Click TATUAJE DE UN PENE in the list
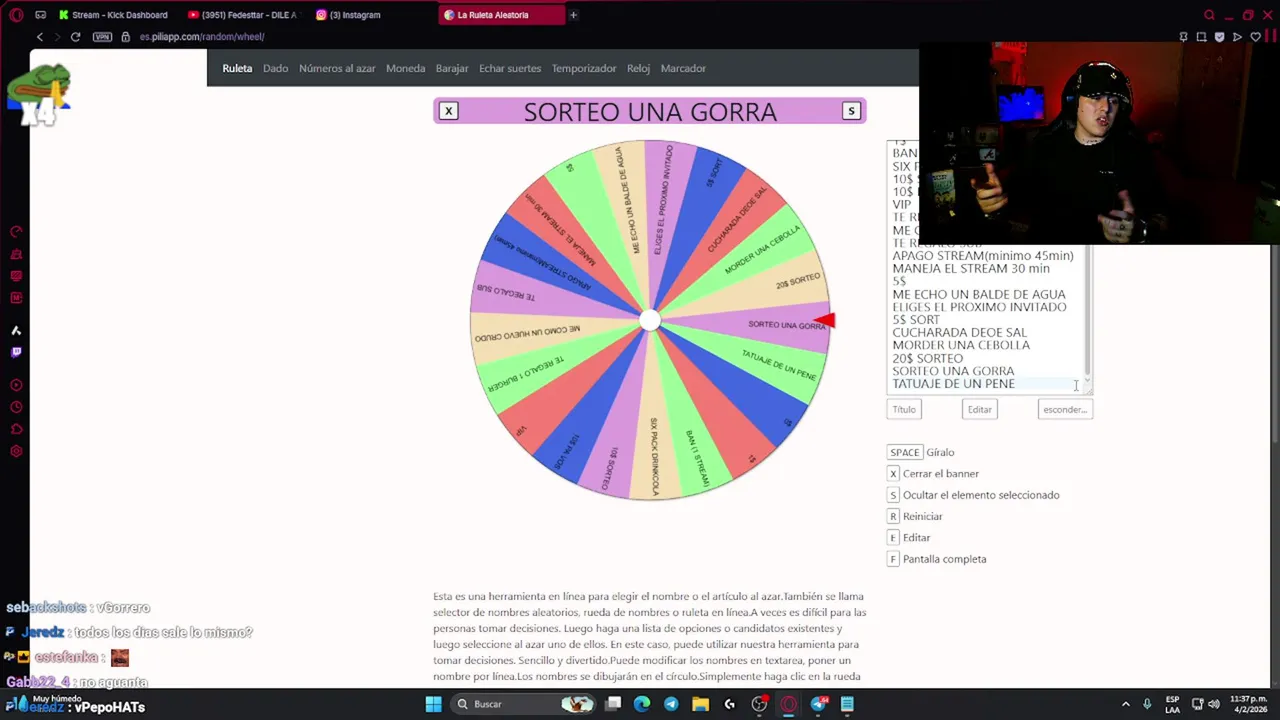The image size is (1280, 720). 953,384
